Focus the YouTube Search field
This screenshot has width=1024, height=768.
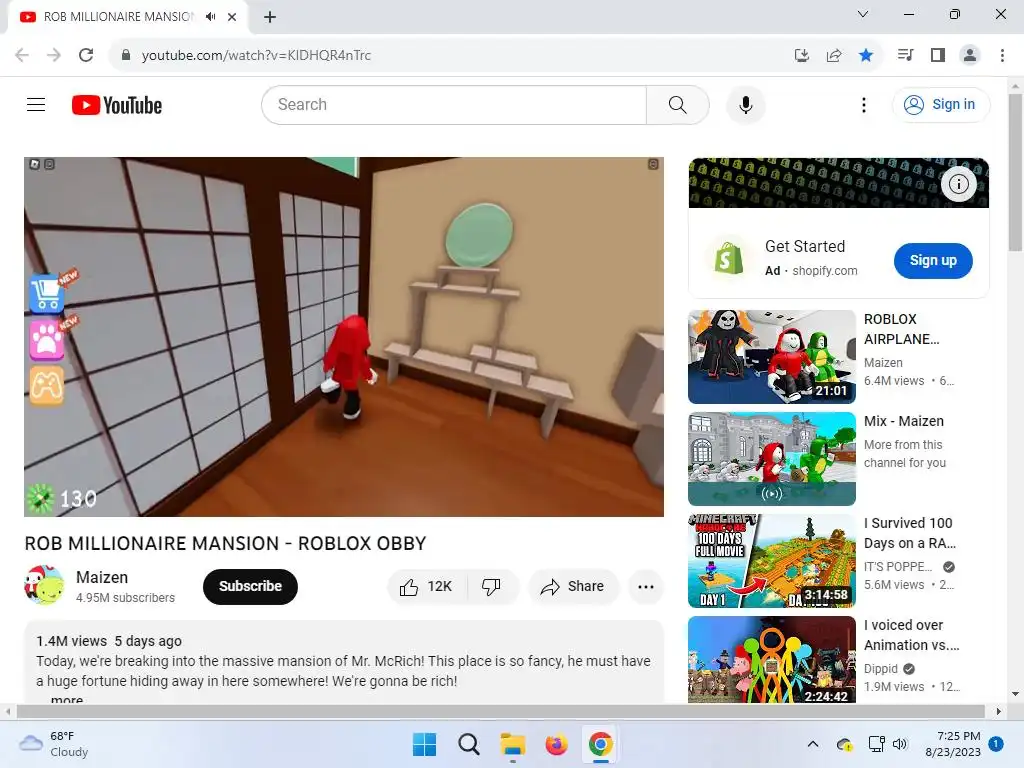click(454, 104)
